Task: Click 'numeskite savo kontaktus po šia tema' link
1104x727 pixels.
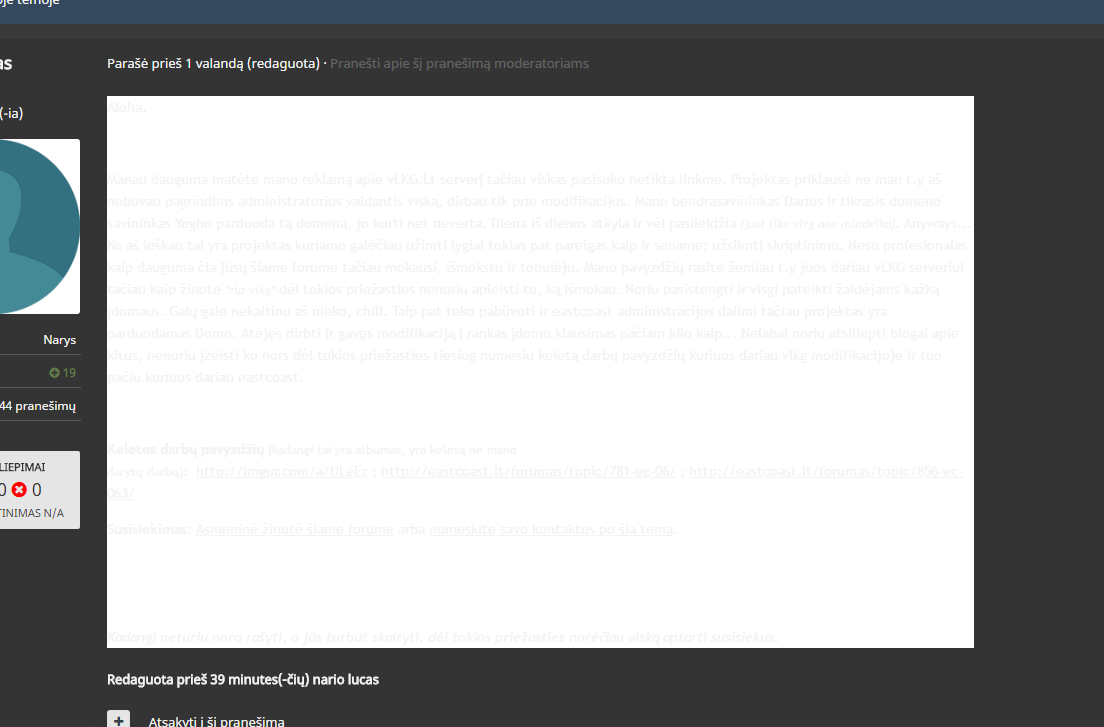Action: coord(551,529)
